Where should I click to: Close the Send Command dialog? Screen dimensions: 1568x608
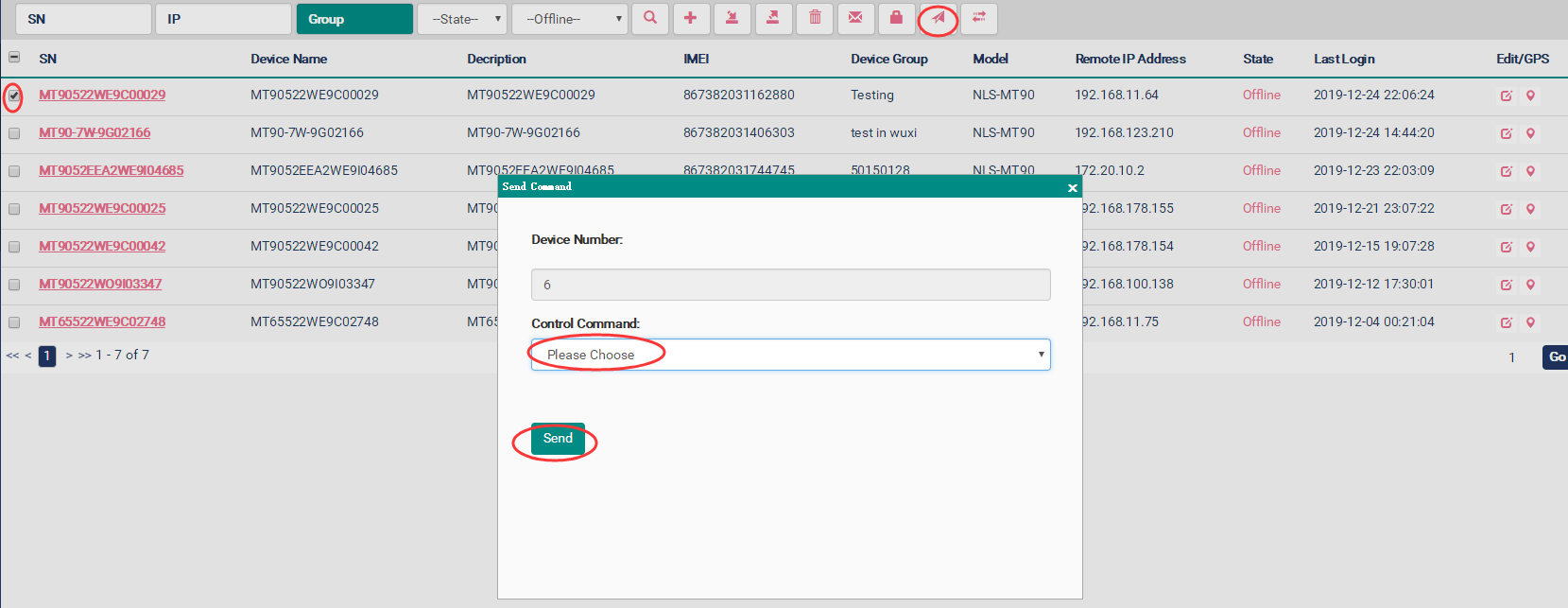(1072, 188)
